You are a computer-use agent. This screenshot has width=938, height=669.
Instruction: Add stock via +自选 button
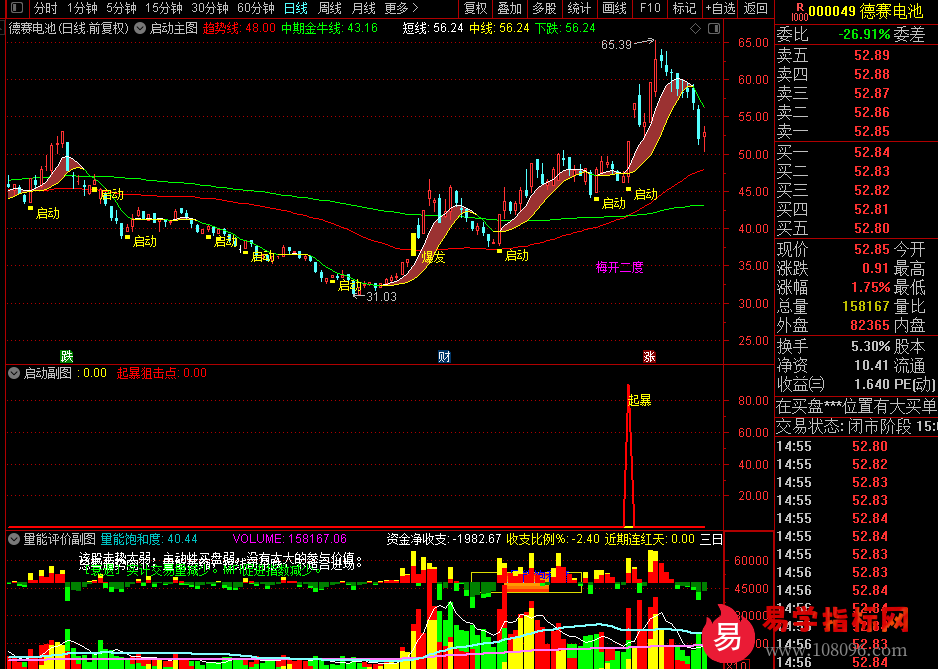point(720,8)
